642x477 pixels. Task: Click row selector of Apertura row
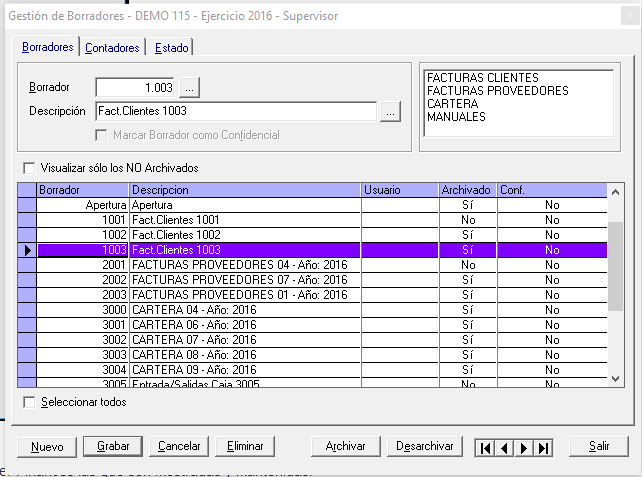(27, 205)
